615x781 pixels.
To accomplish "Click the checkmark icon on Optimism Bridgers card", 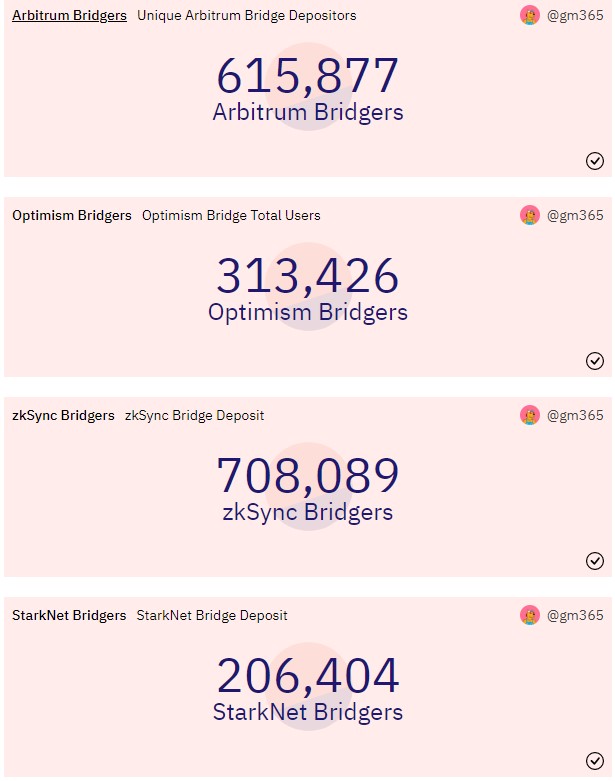I will click(x=595, y=361).
